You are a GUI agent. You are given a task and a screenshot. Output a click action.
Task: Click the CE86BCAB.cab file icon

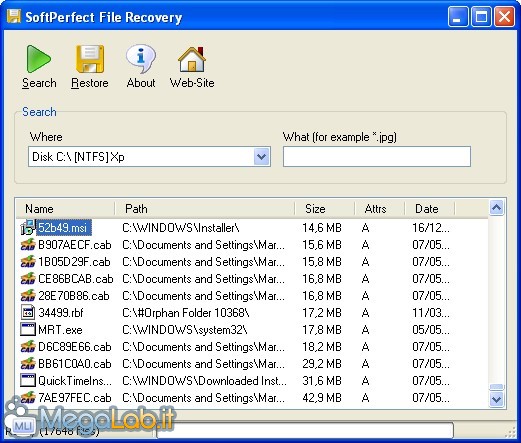coord(28,279)
